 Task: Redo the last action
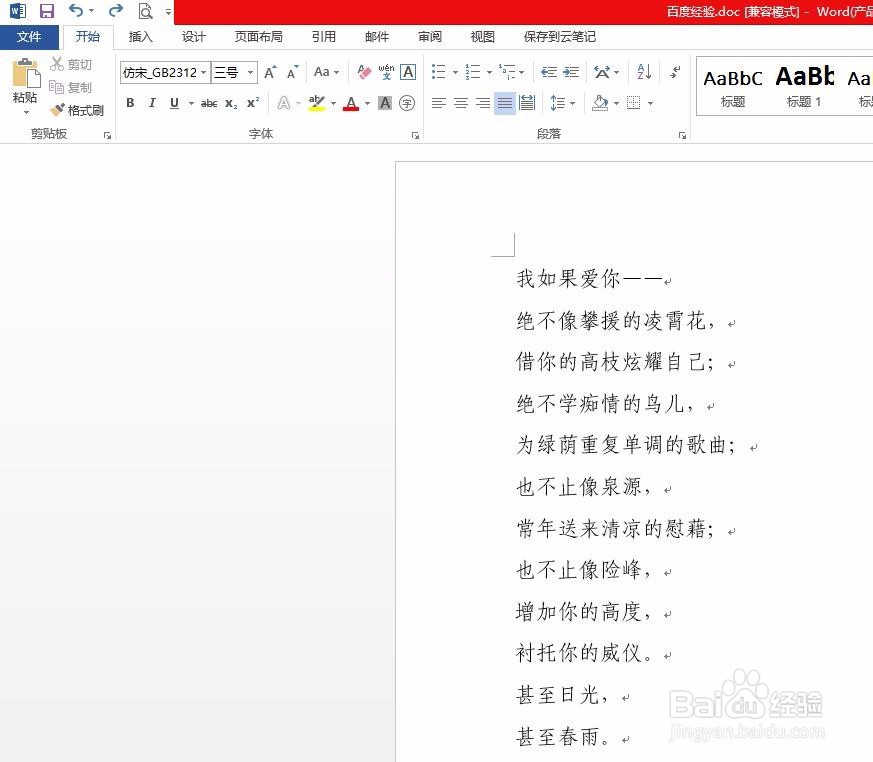pyautogui.click(x=115, y=10)
